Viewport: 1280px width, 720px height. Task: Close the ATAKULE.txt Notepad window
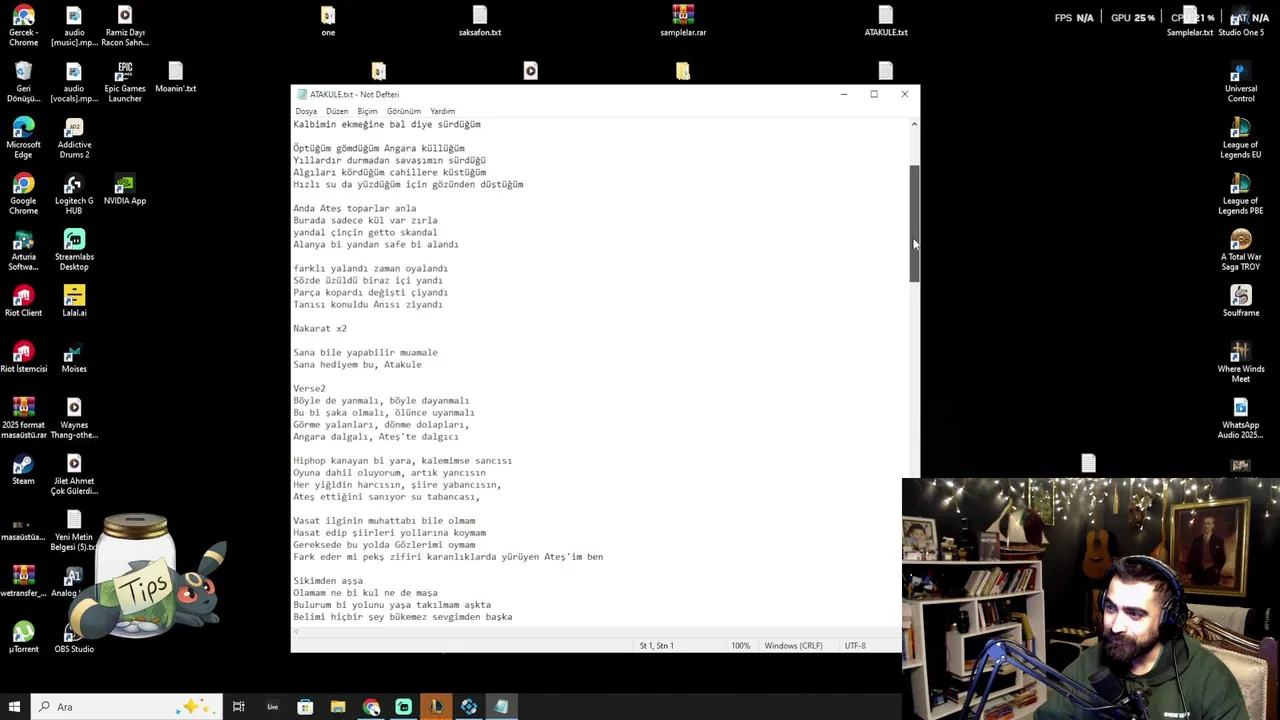click(x=905, y=94)
